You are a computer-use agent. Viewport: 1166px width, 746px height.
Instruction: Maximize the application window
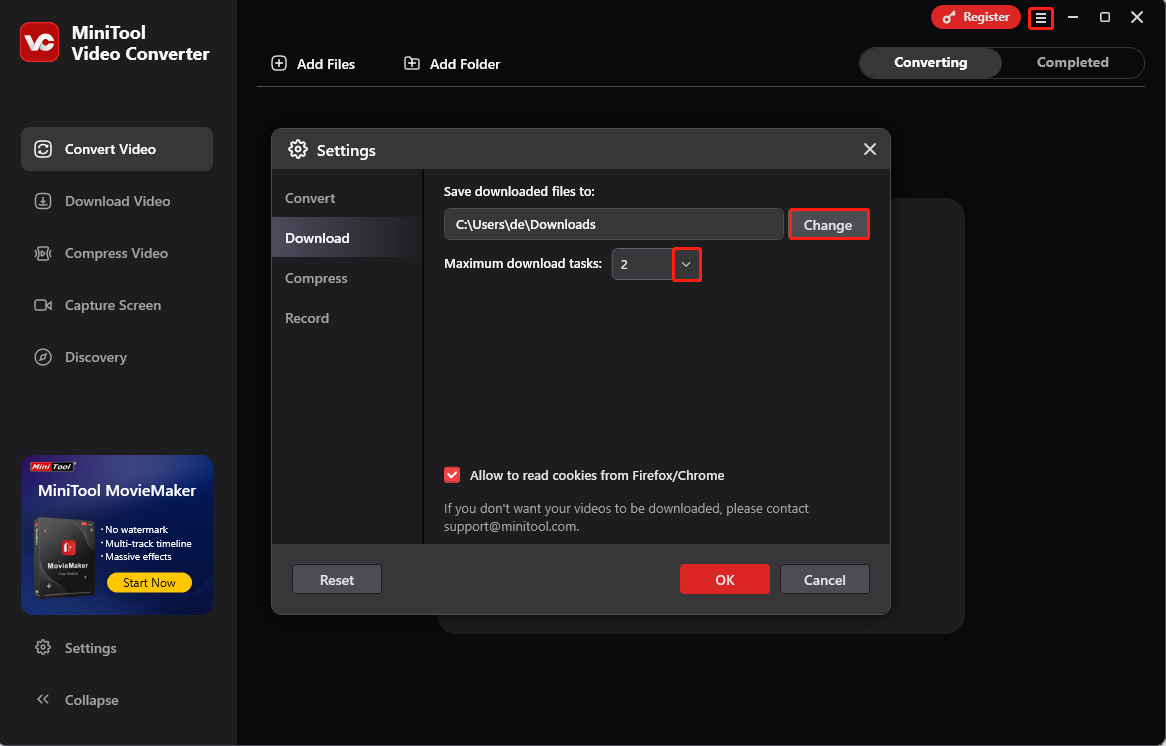coord(1105,17)
